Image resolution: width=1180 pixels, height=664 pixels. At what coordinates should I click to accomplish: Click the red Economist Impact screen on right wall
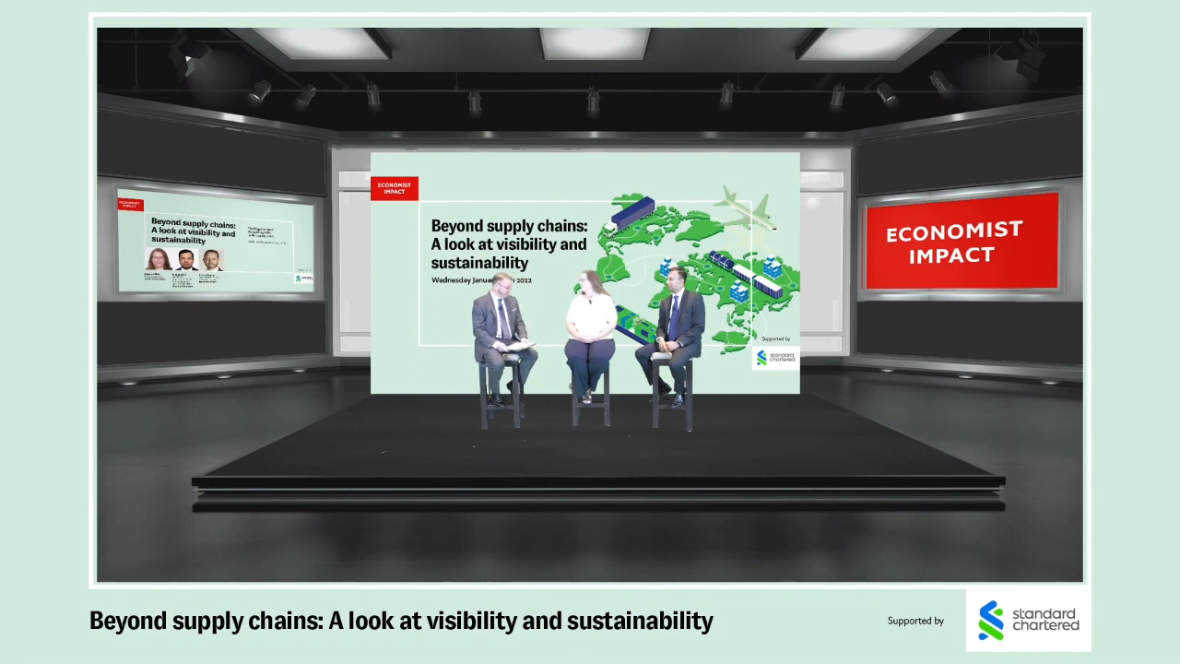(963, 242)
